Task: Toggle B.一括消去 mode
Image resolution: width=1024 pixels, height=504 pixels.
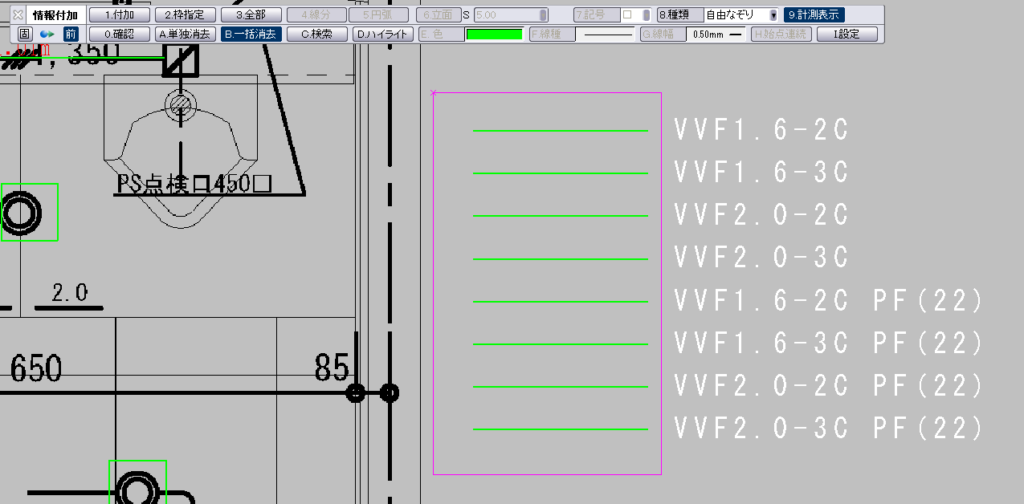Action: coord(250,34)
